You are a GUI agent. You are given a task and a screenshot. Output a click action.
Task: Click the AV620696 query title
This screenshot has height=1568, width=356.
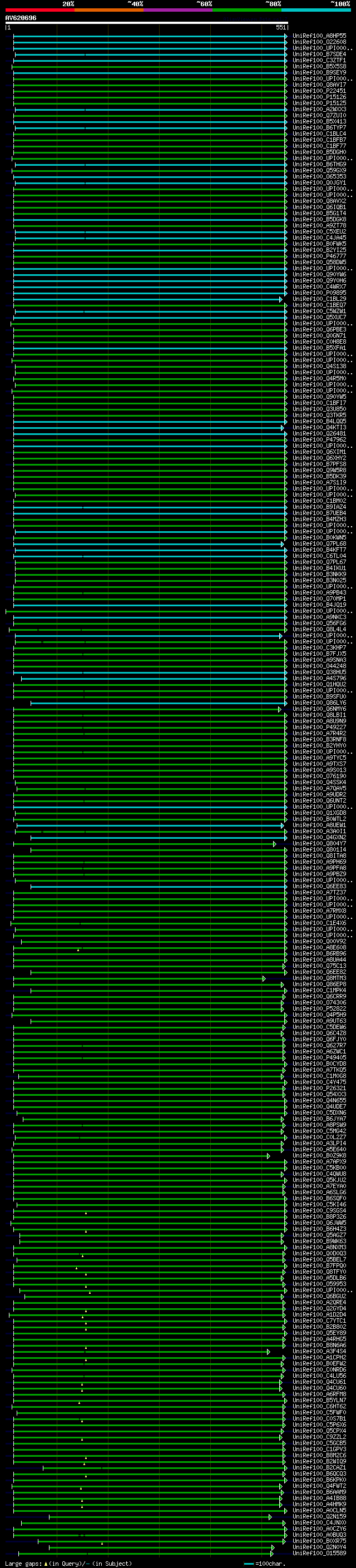[x=21, y=18]
